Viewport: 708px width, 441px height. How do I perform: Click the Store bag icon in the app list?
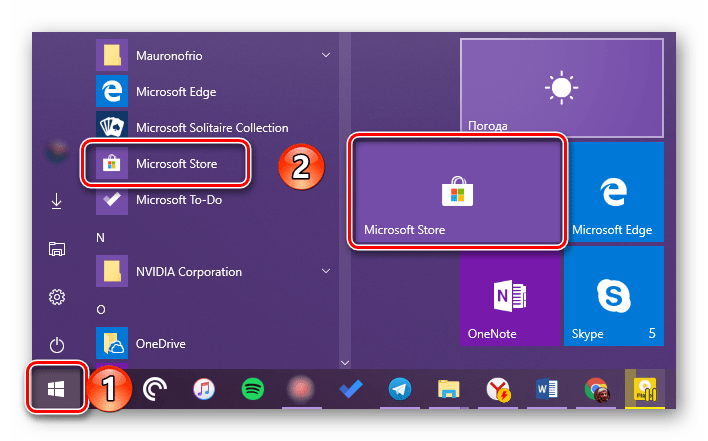112,163
